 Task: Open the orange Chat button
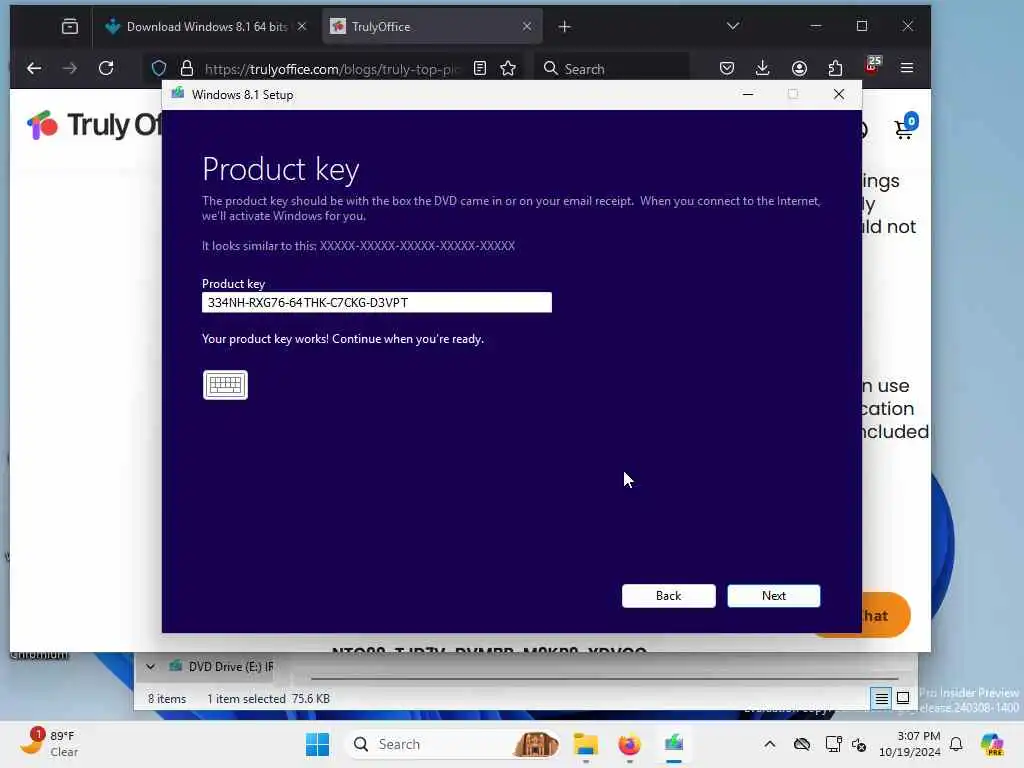click(886, 615)
